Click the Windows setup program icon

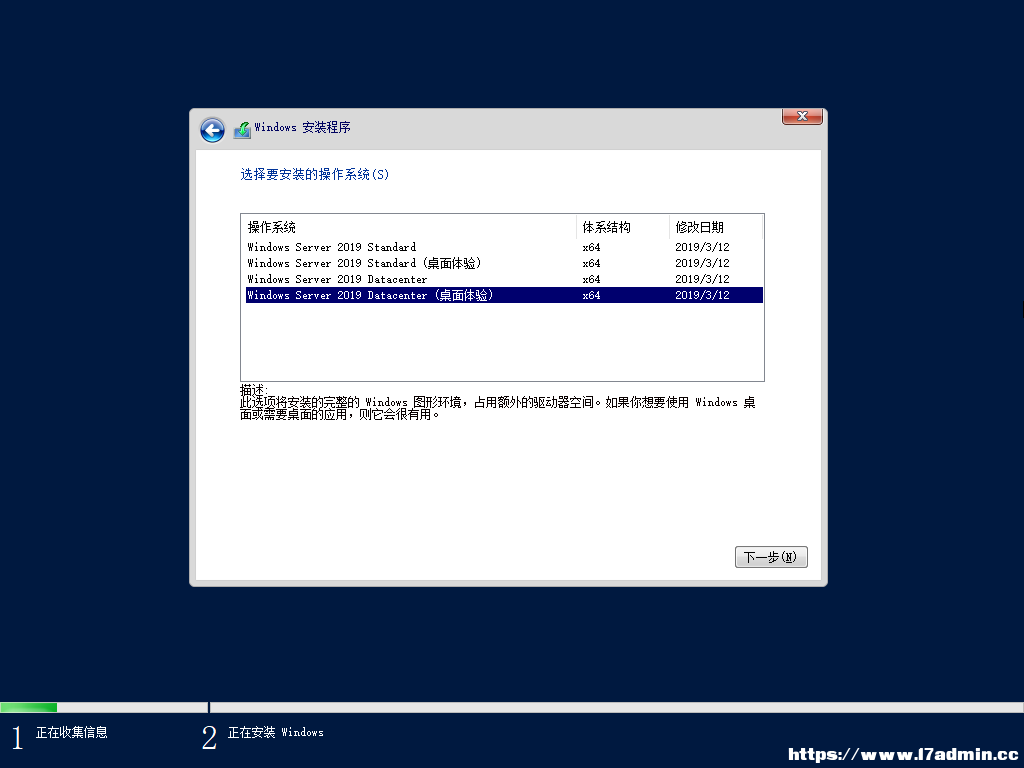242,129
